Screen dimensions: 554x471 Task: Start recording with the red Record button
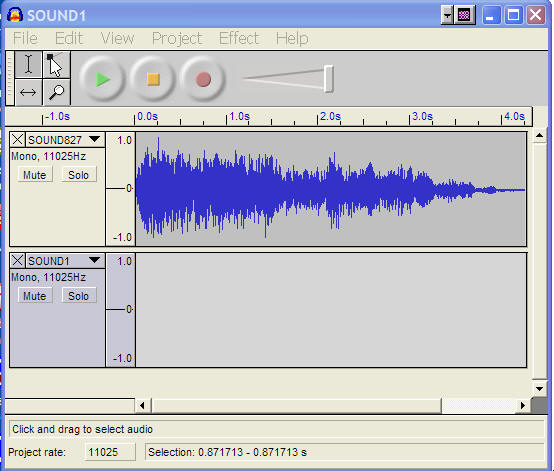(203, 79)
